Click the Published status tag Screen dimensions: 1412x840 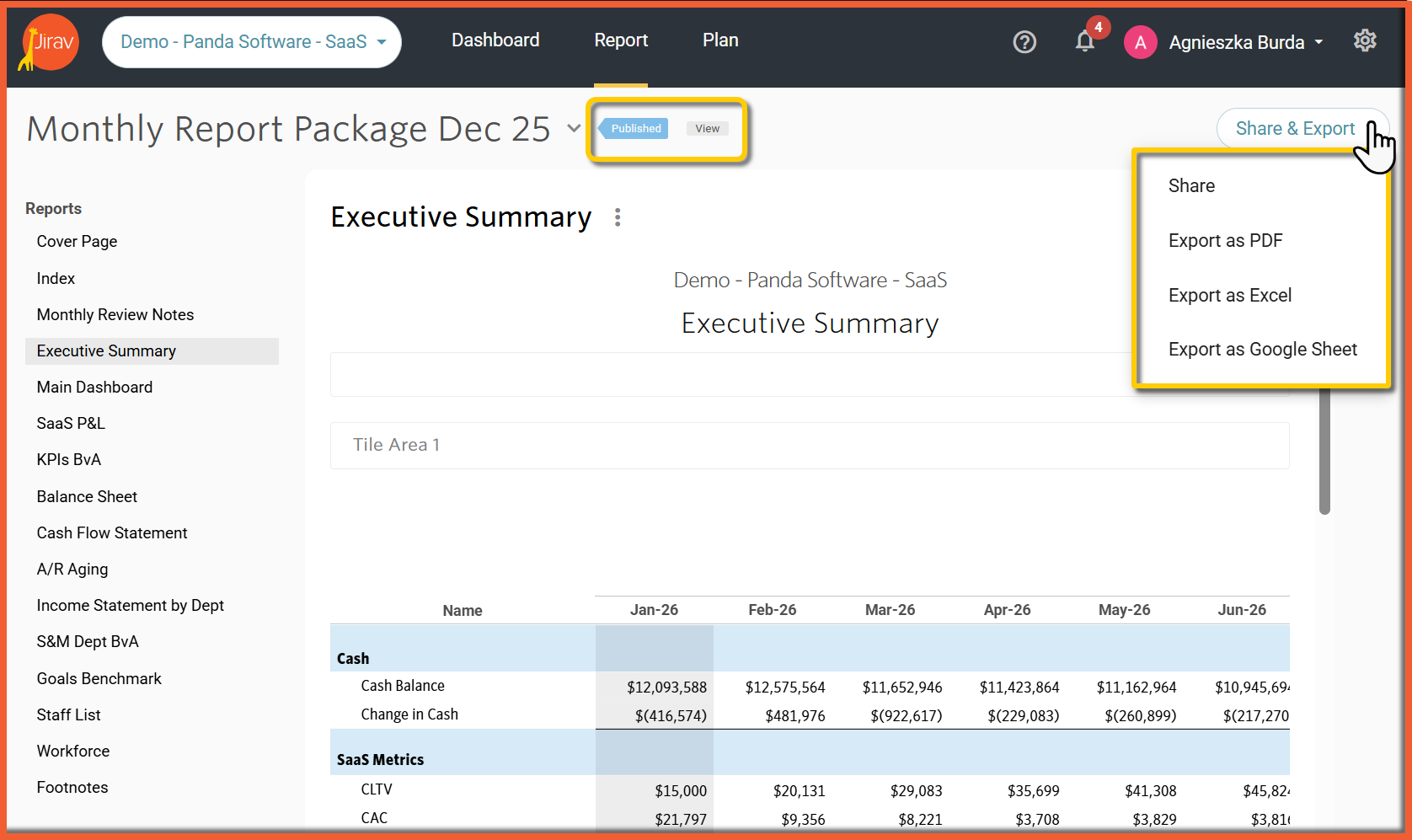pos(635,129)
